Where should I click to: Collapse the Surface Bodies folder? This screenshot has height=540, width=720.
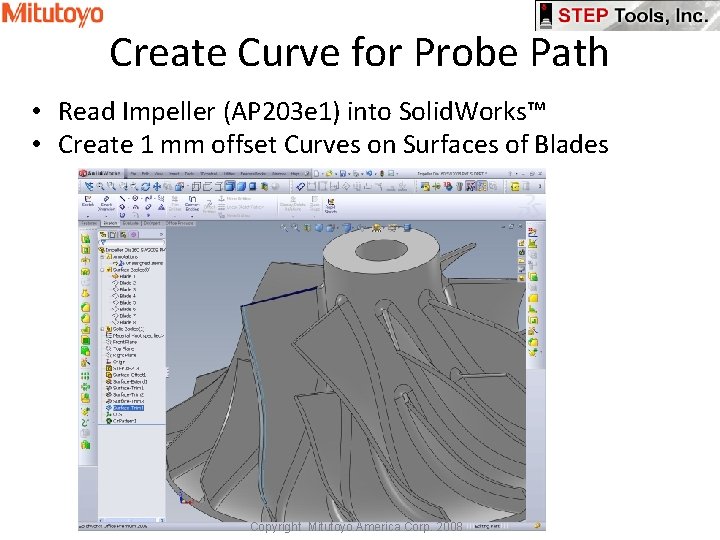tap(102, 270)
